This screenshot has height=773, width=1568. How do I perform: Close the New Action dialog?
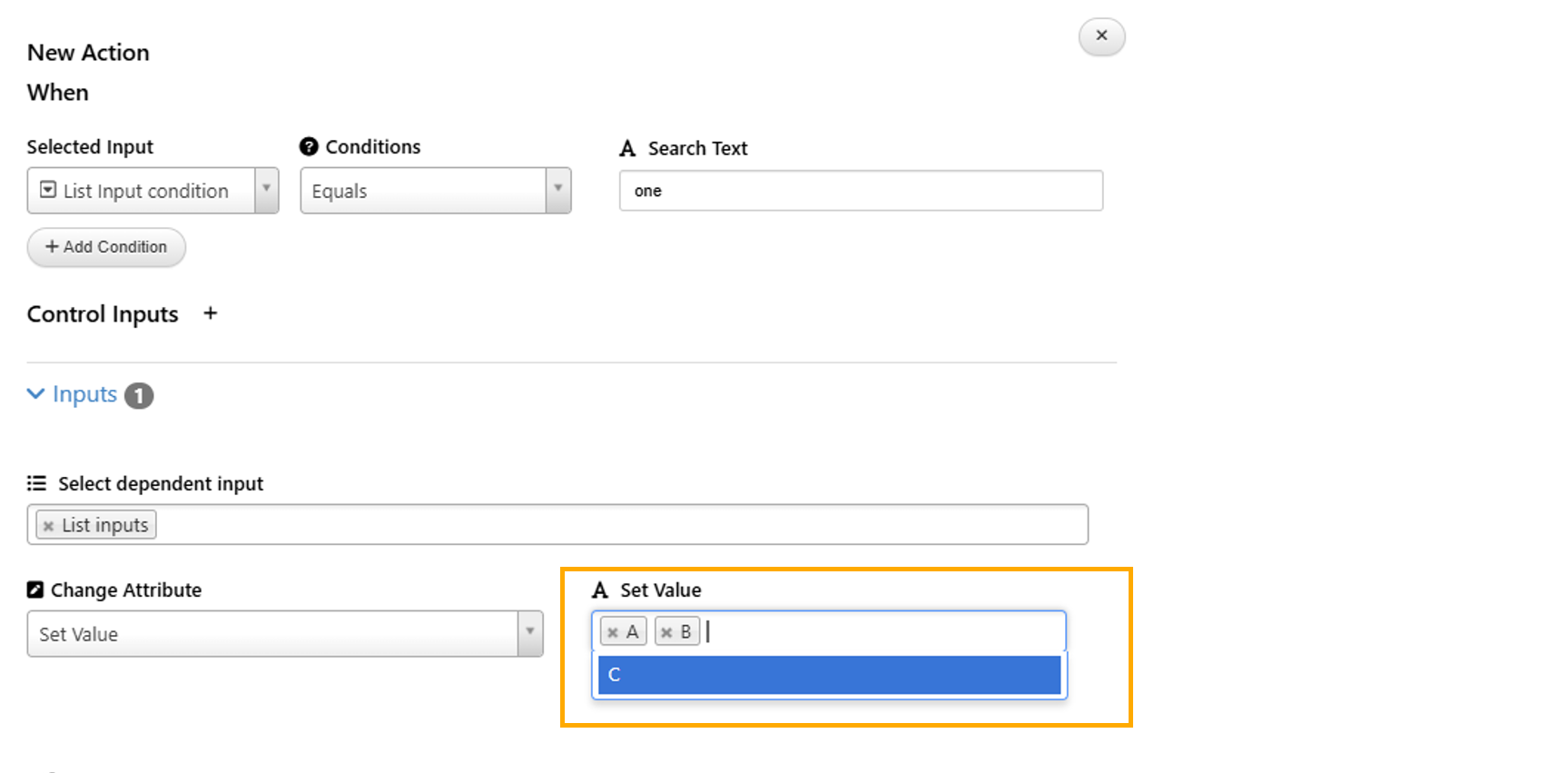1101,36
